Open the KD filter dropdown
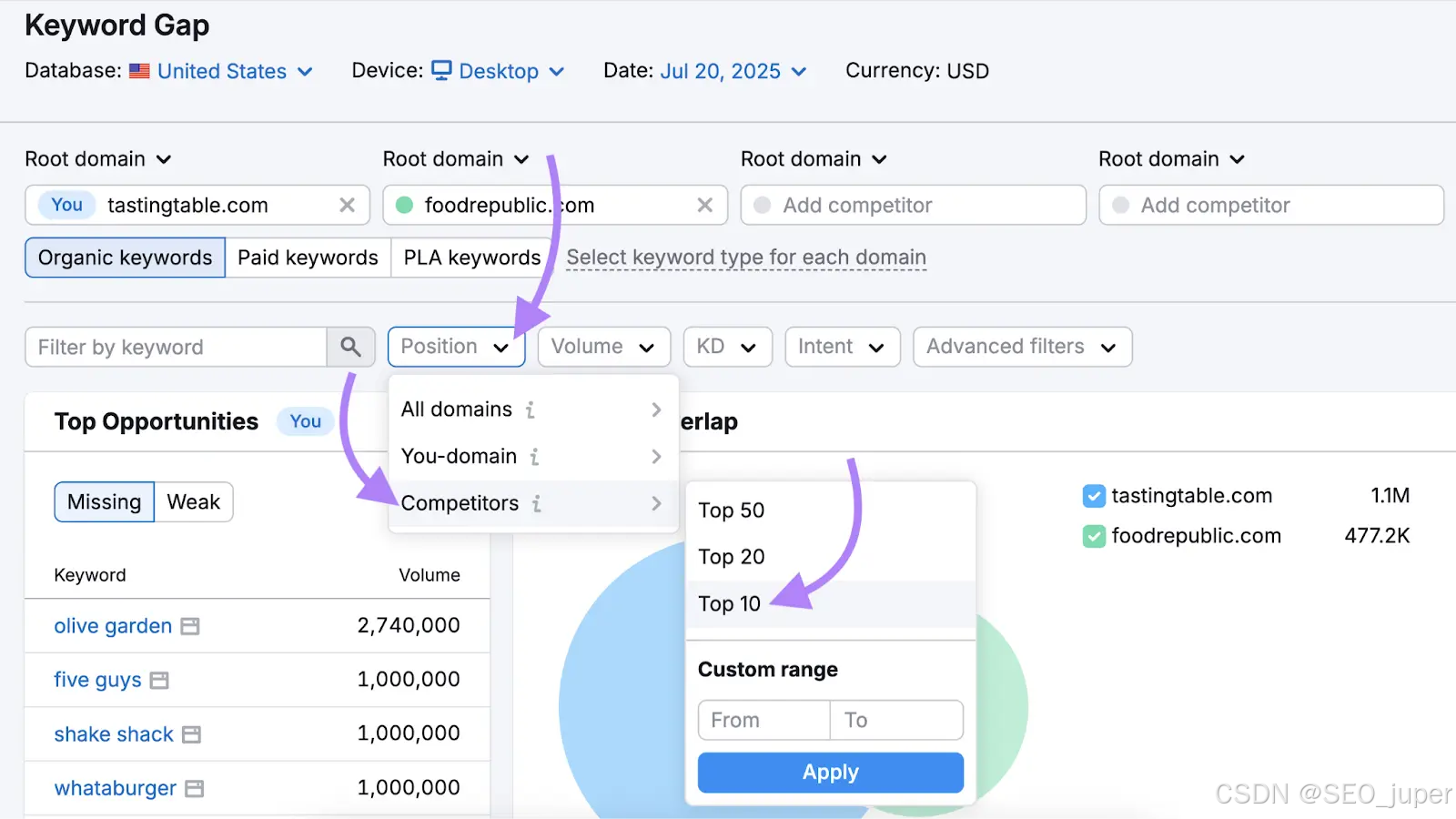The width and height of the screenshot is (1456, 819). 728,347
